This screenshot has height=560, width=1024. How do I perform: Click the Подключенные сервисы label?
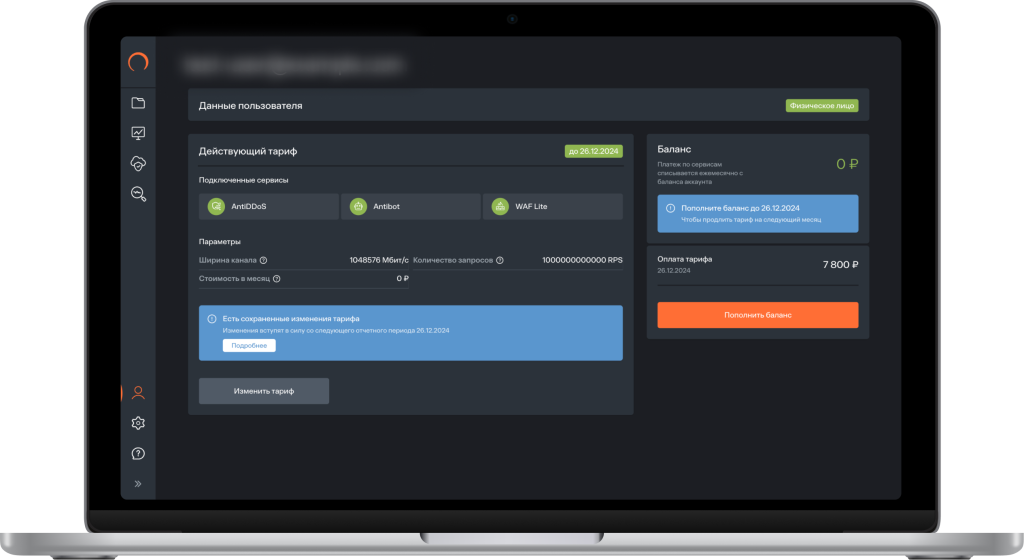tap(244, 180)
